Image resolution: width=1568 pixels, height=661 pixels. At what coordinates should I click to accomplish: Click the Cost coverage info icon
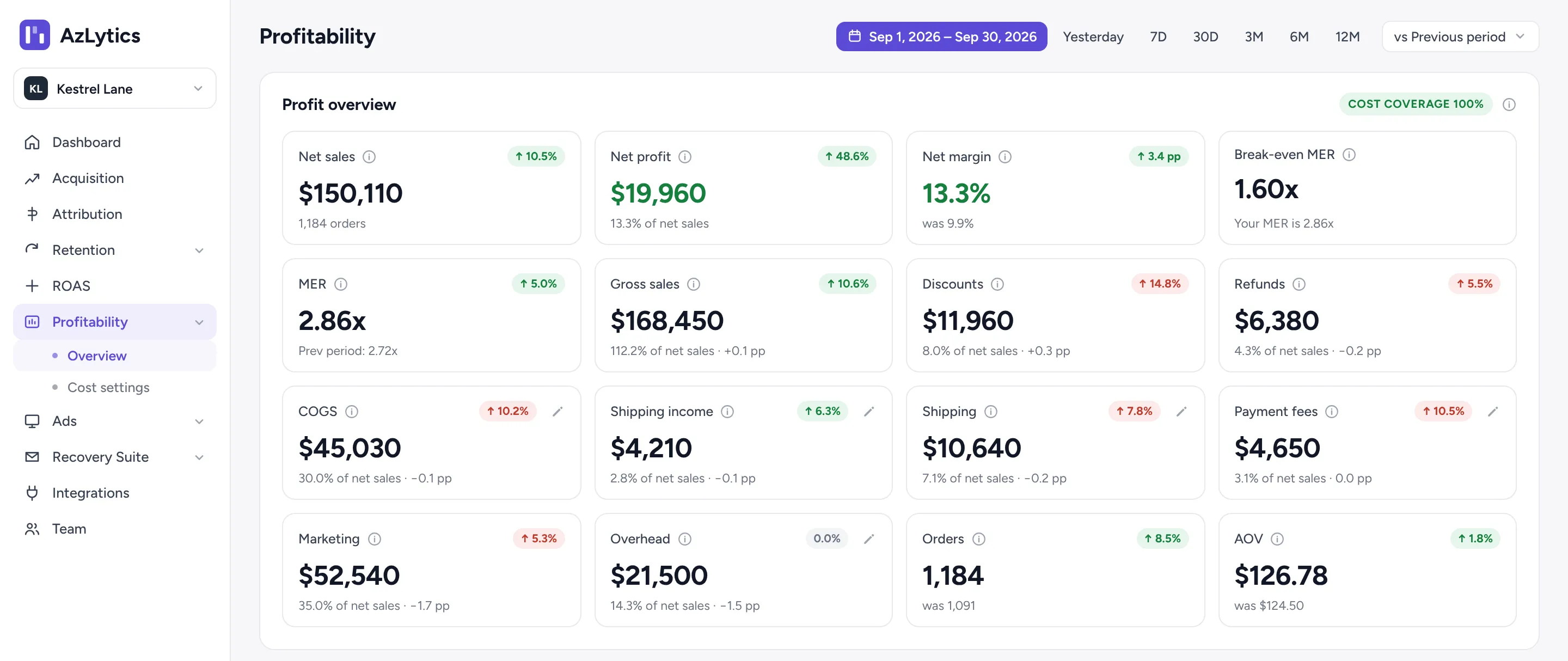1509,104
